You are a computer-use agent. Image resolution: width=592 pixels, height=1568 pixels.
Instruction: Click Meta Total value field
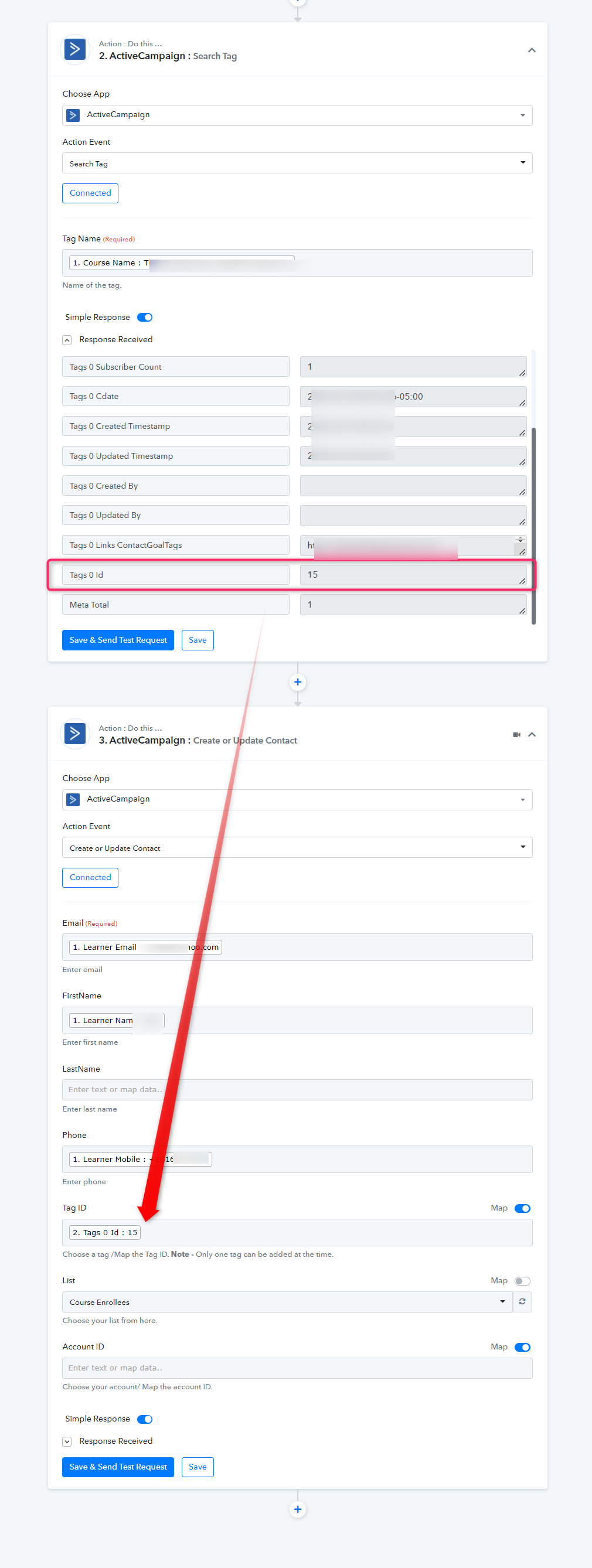[x=413, y=605]
